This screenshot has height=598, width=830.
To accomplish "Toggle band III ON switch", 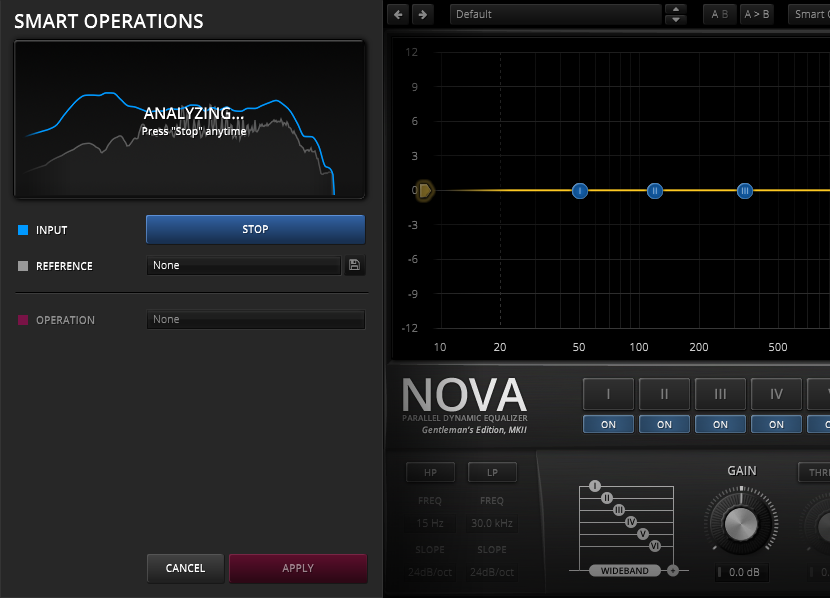I will coord(720,424).
